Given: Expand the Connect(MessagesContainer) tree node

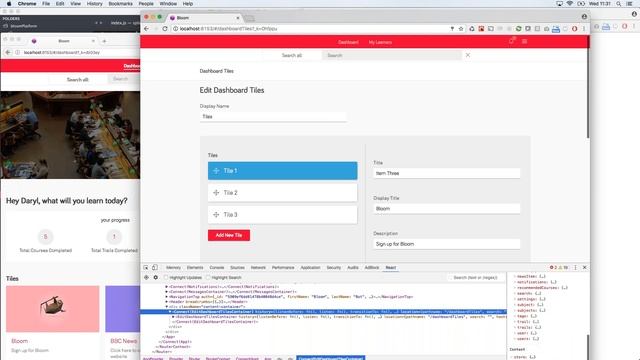Looking at the screenshot, I should pos(167,292).
